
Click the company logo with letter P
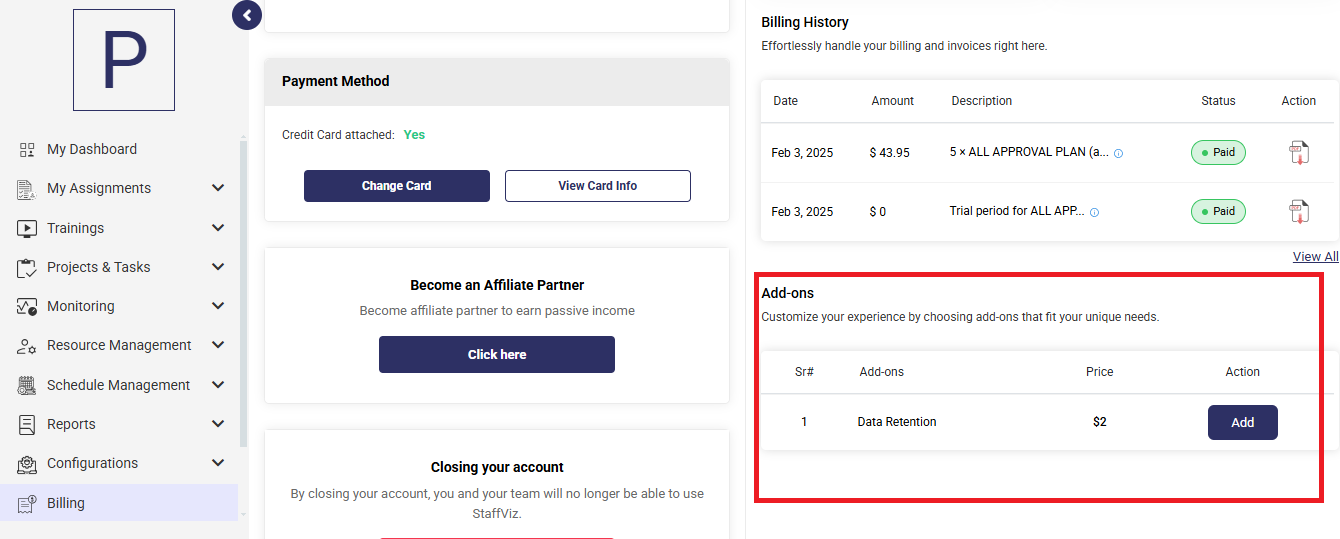click(124, 60)
